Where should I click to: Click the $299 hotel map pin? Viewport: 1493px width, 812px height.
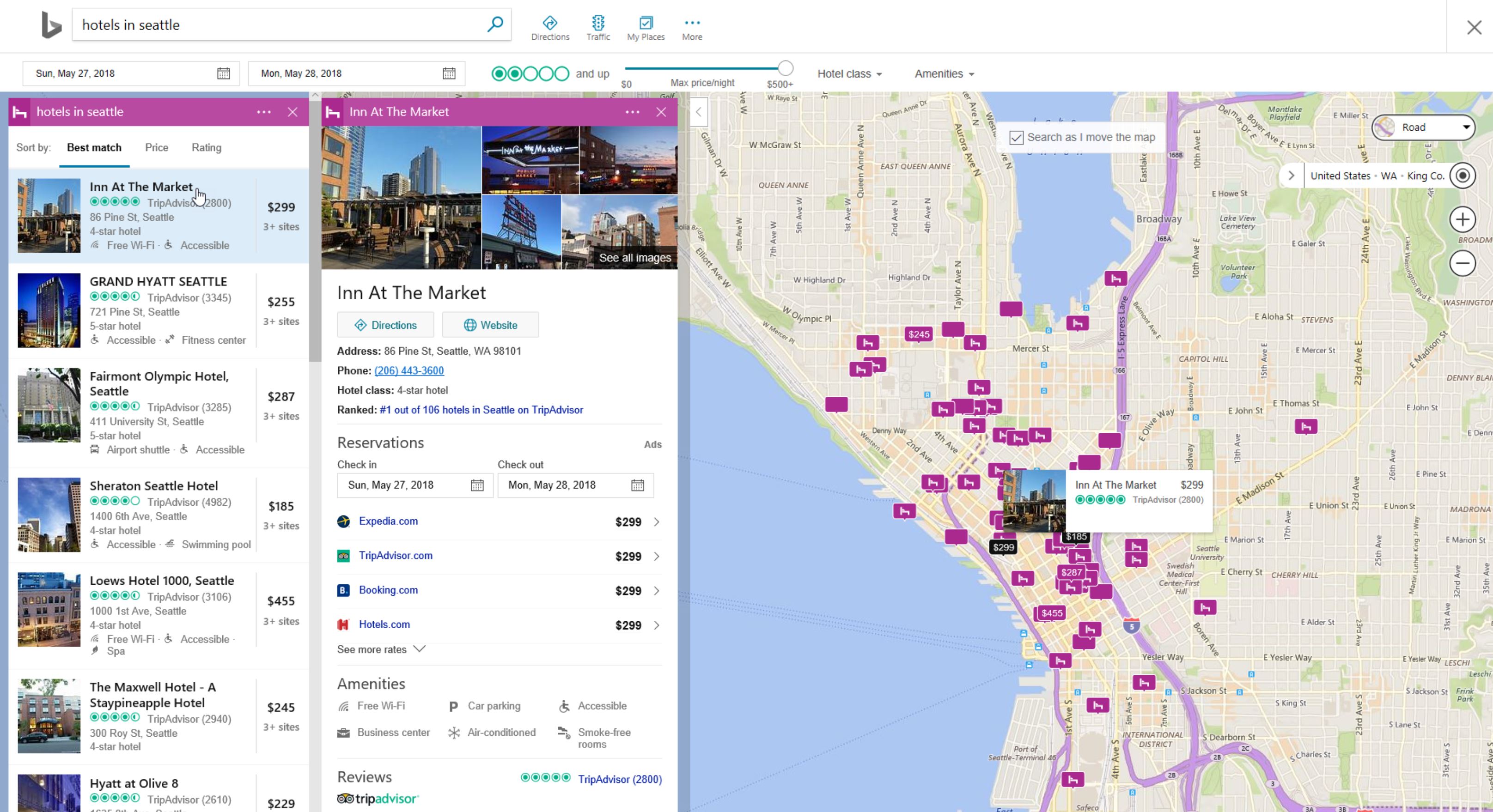(1003, 547)
